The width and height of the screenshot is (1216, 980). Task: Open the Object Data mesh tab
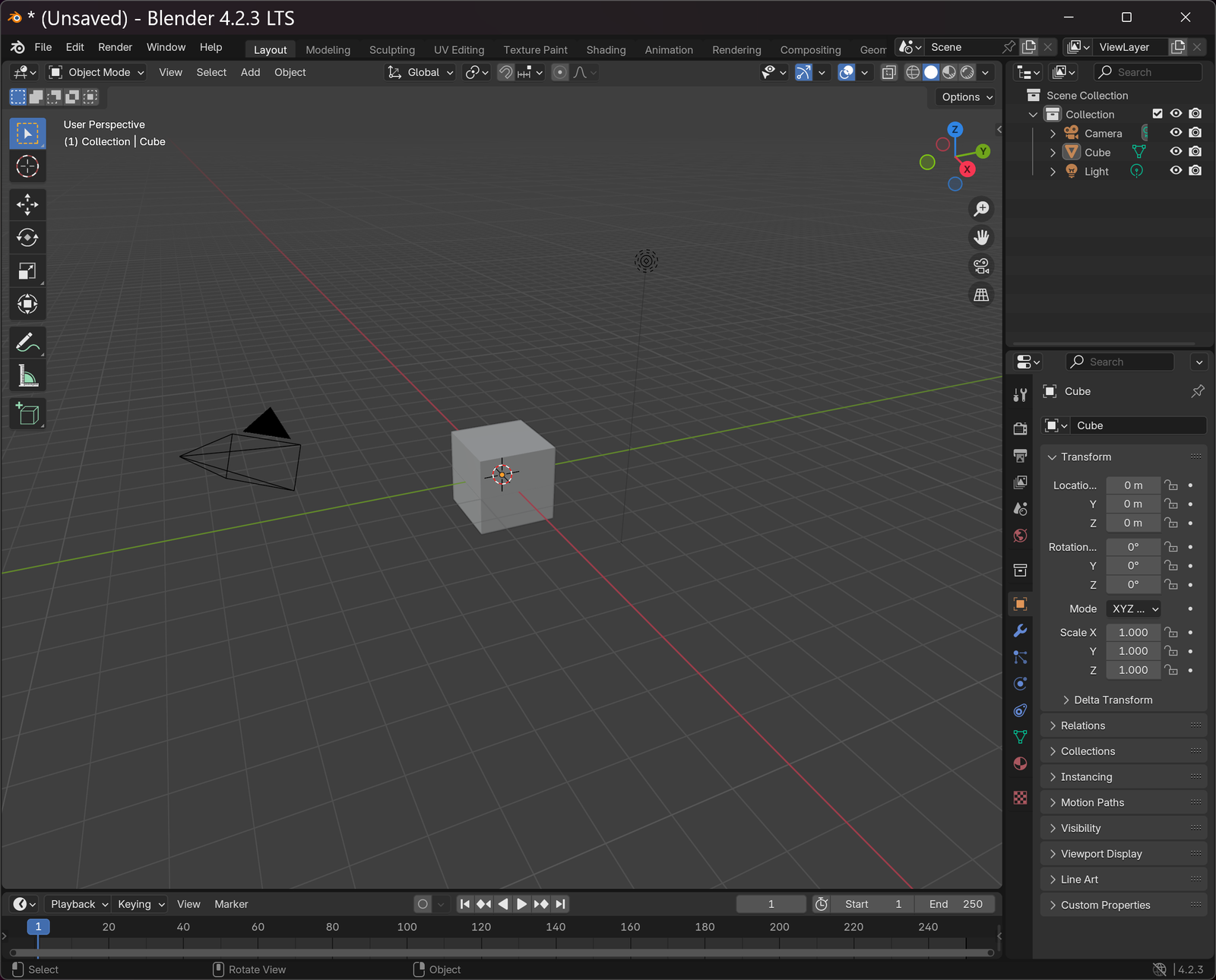pos(1020,737)
